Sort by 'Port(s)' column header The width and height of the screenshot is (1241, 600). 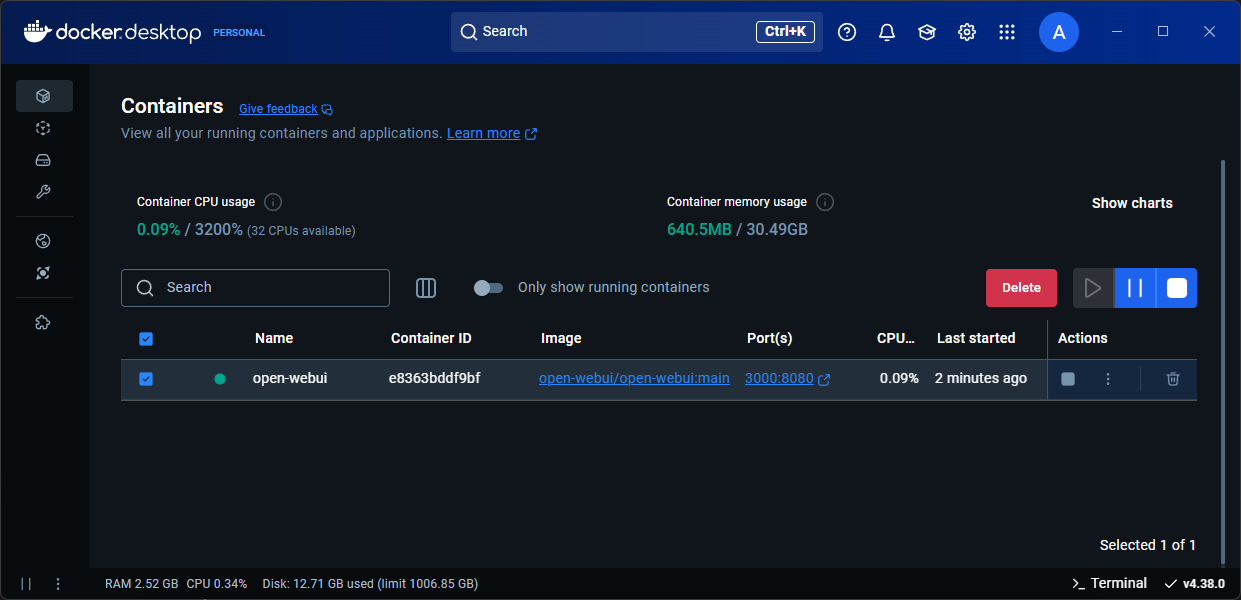(770, 338)
